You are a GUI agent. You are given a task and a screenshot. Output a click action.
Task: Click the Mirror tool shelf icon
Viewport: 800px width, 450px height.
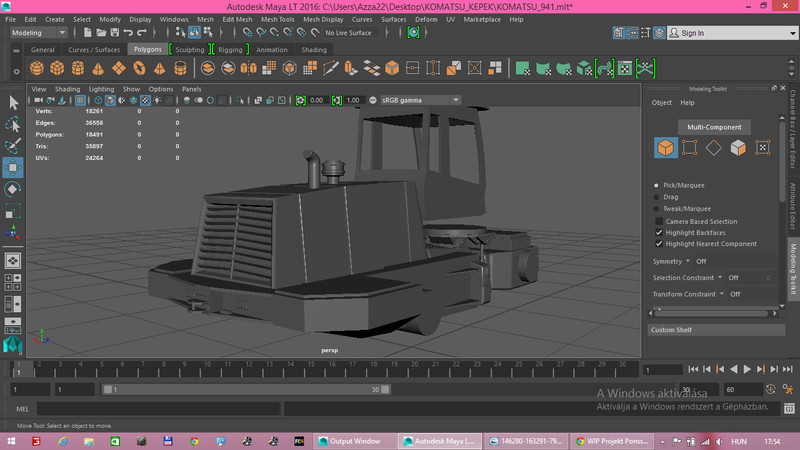[x=248, y=68]
